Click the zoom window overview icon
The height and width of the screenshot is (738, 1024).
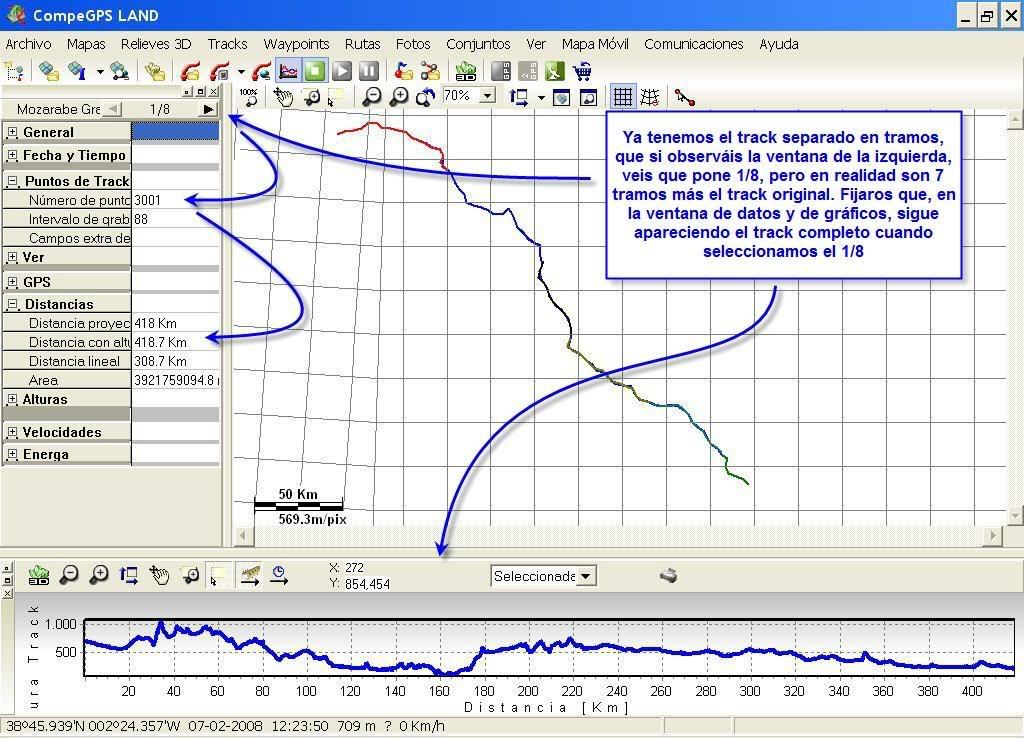point(588,97)
